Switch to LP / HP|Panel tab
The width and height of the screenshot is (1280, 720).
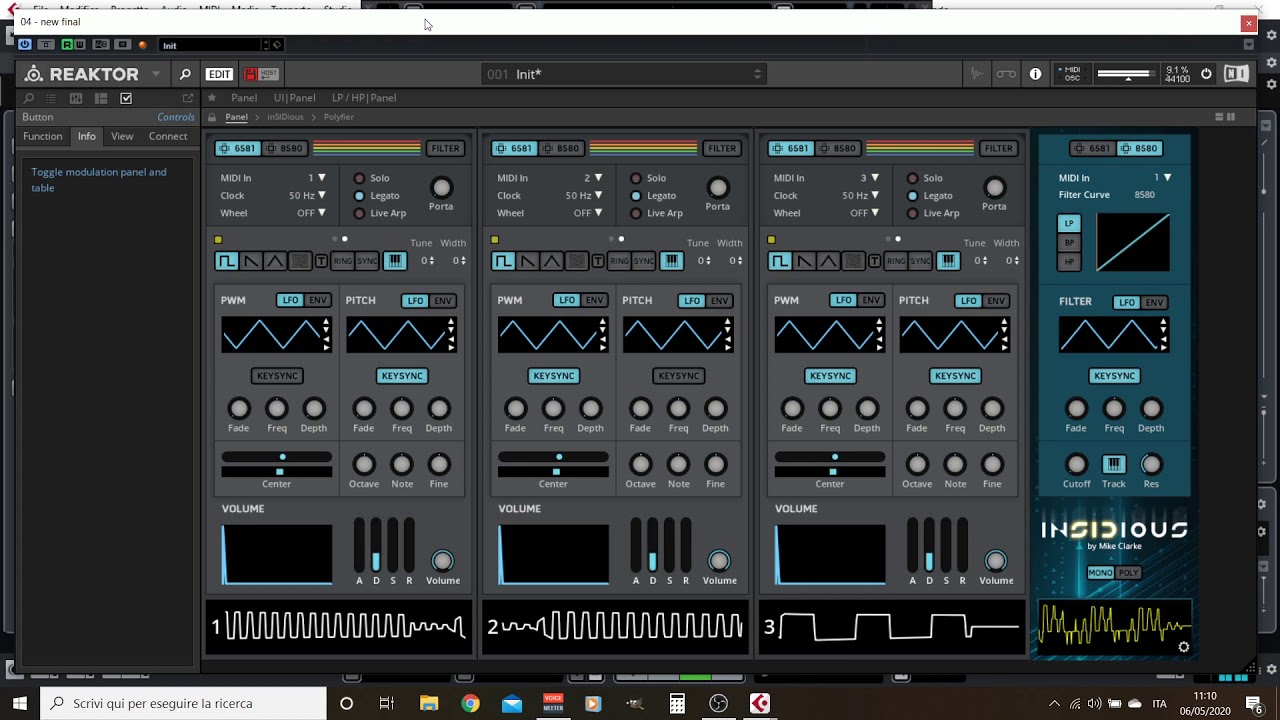tap(364, 98)
